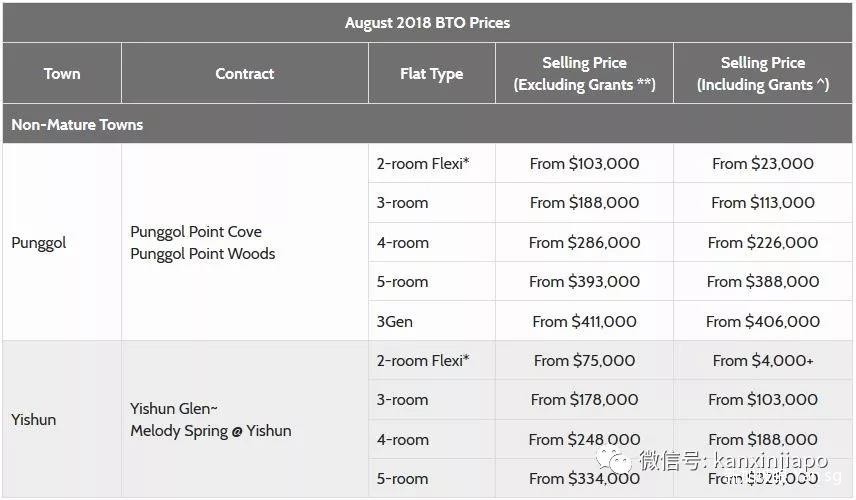
Task: Click "Selling Price (Including Grants)" header
Action: (763, 73)
